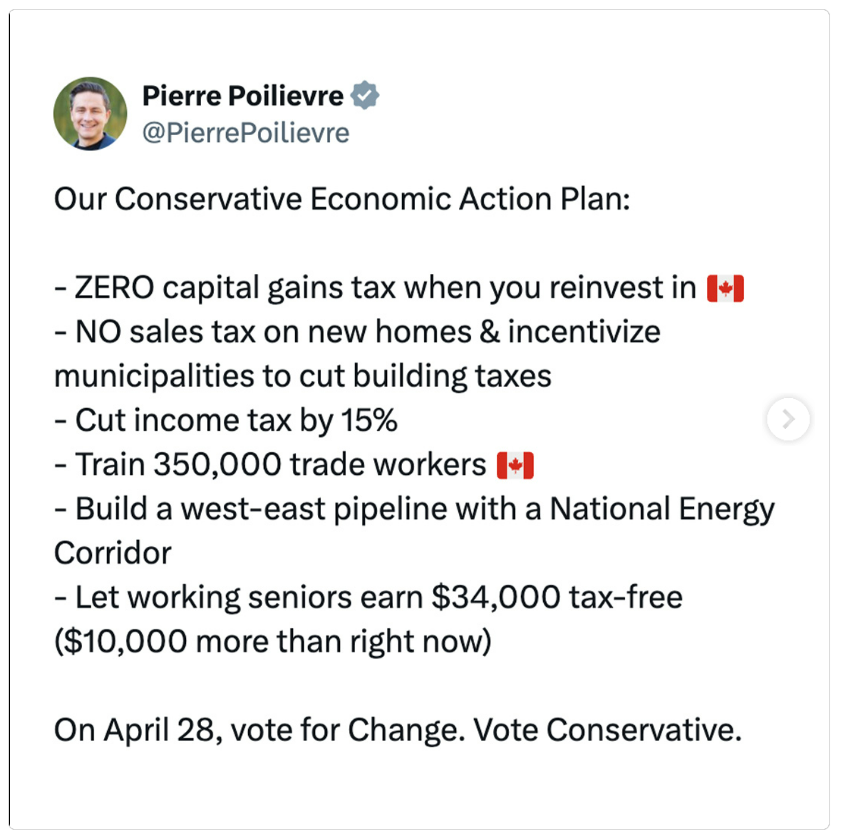Click "municipalities to cut building taxes" text
The width and height of the screenshot is (843, 839).
tap(302, 376)
